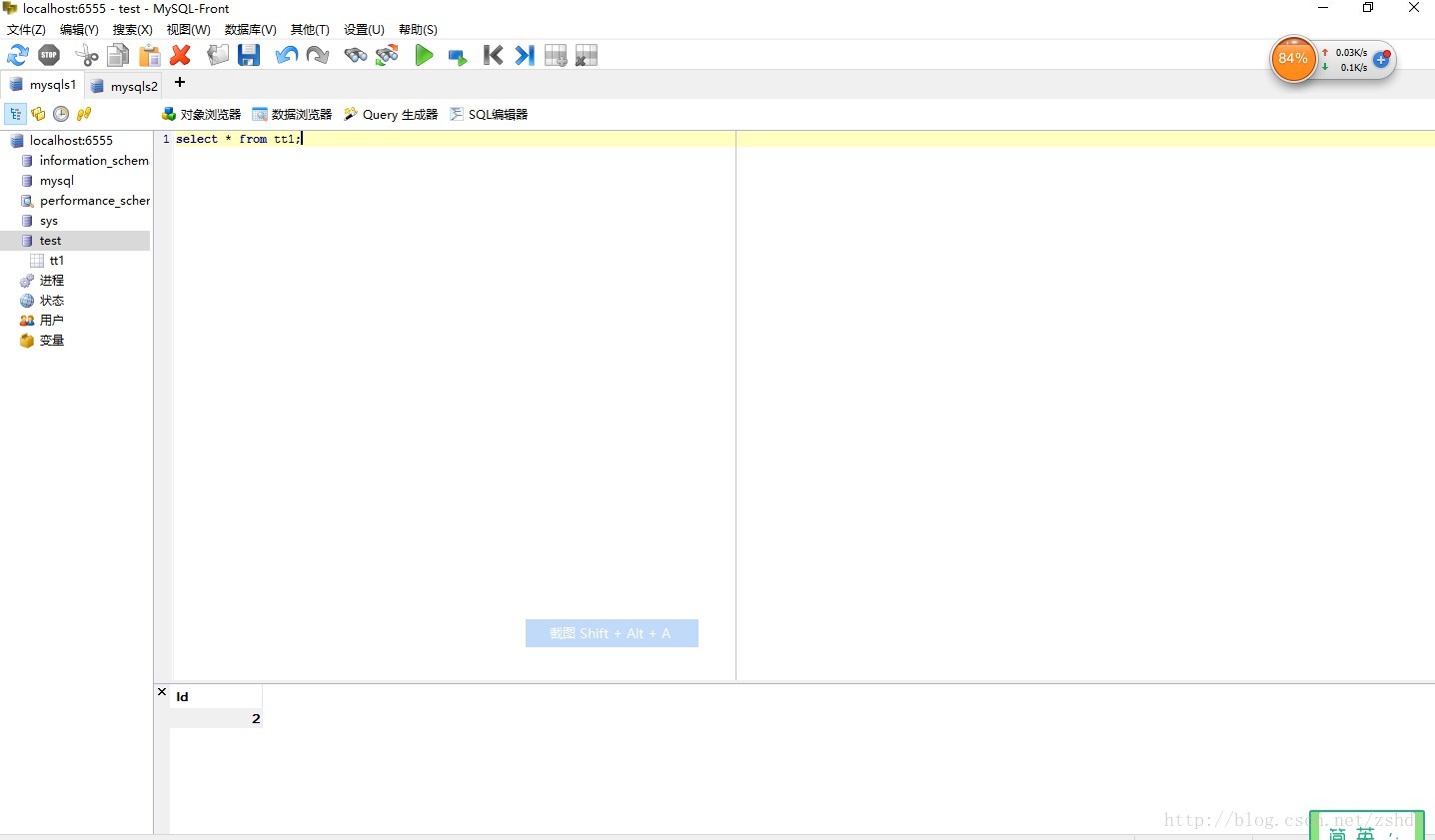
Task: Click the Copy documents icon
Action: 118,55
